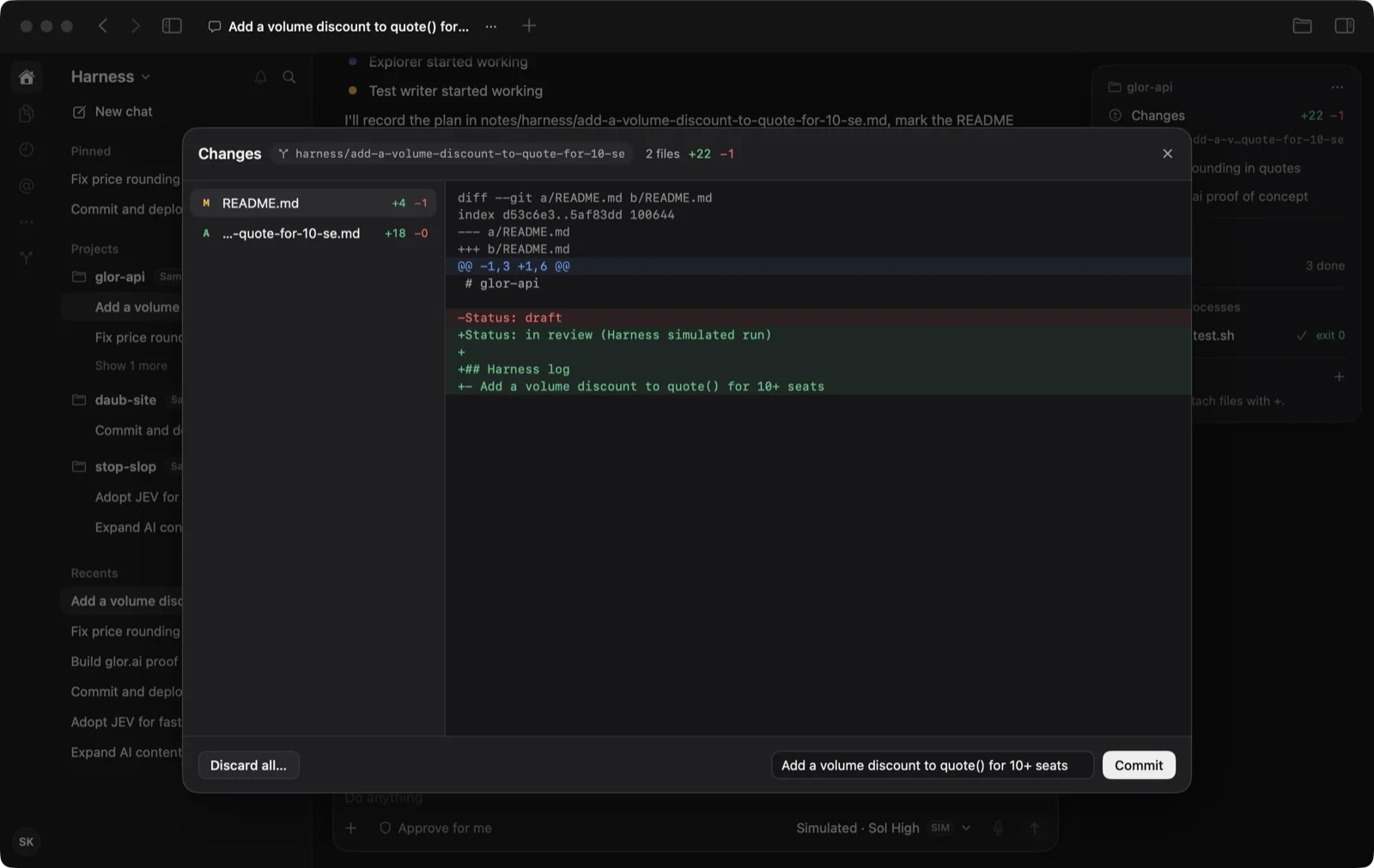Open Commit and d chat under daub-site
The height and width of the screenshot is (868, 1374).
[x=138, y=430]
